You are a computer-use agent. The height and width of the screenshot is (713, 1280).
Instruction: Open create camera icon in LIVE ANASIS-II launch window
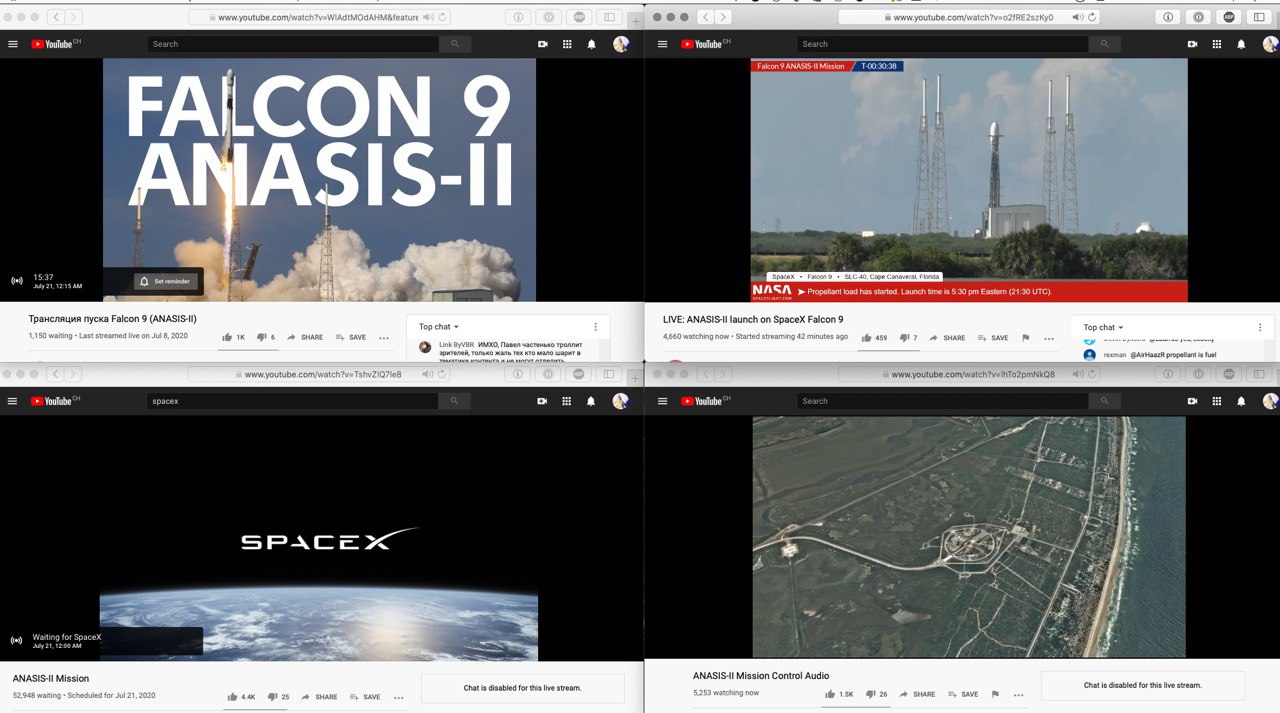(1193, 44)
